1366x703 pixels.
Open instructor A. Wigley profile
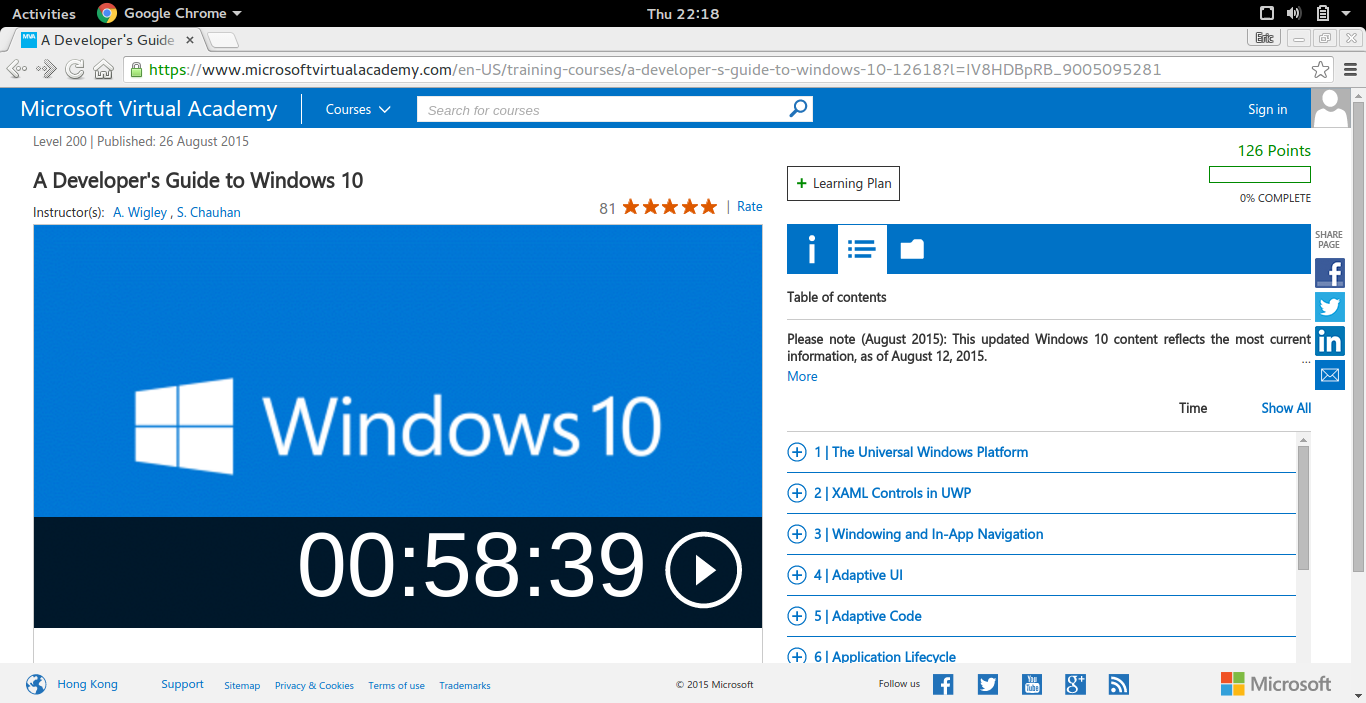point(140,212)
